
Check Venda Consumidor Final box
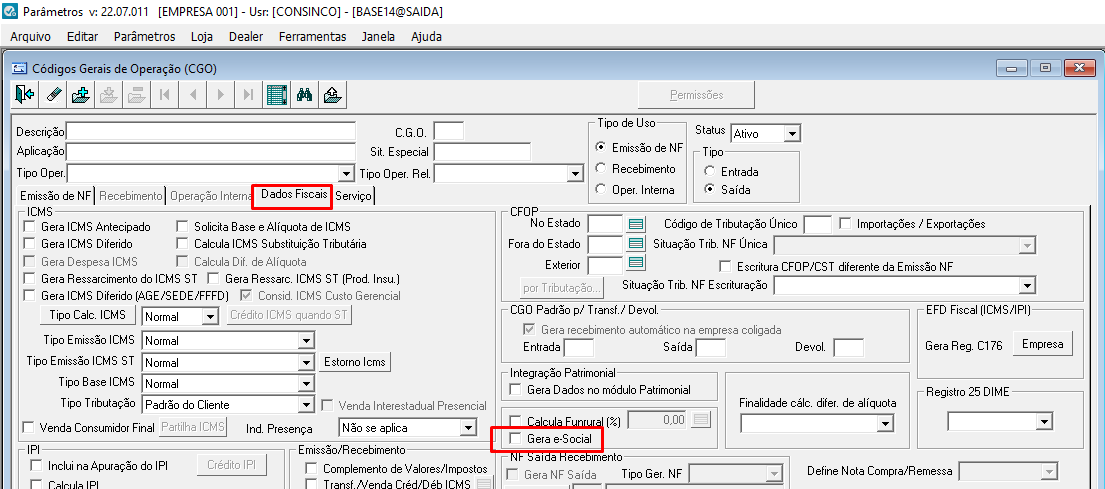click(x=28, y=427)
